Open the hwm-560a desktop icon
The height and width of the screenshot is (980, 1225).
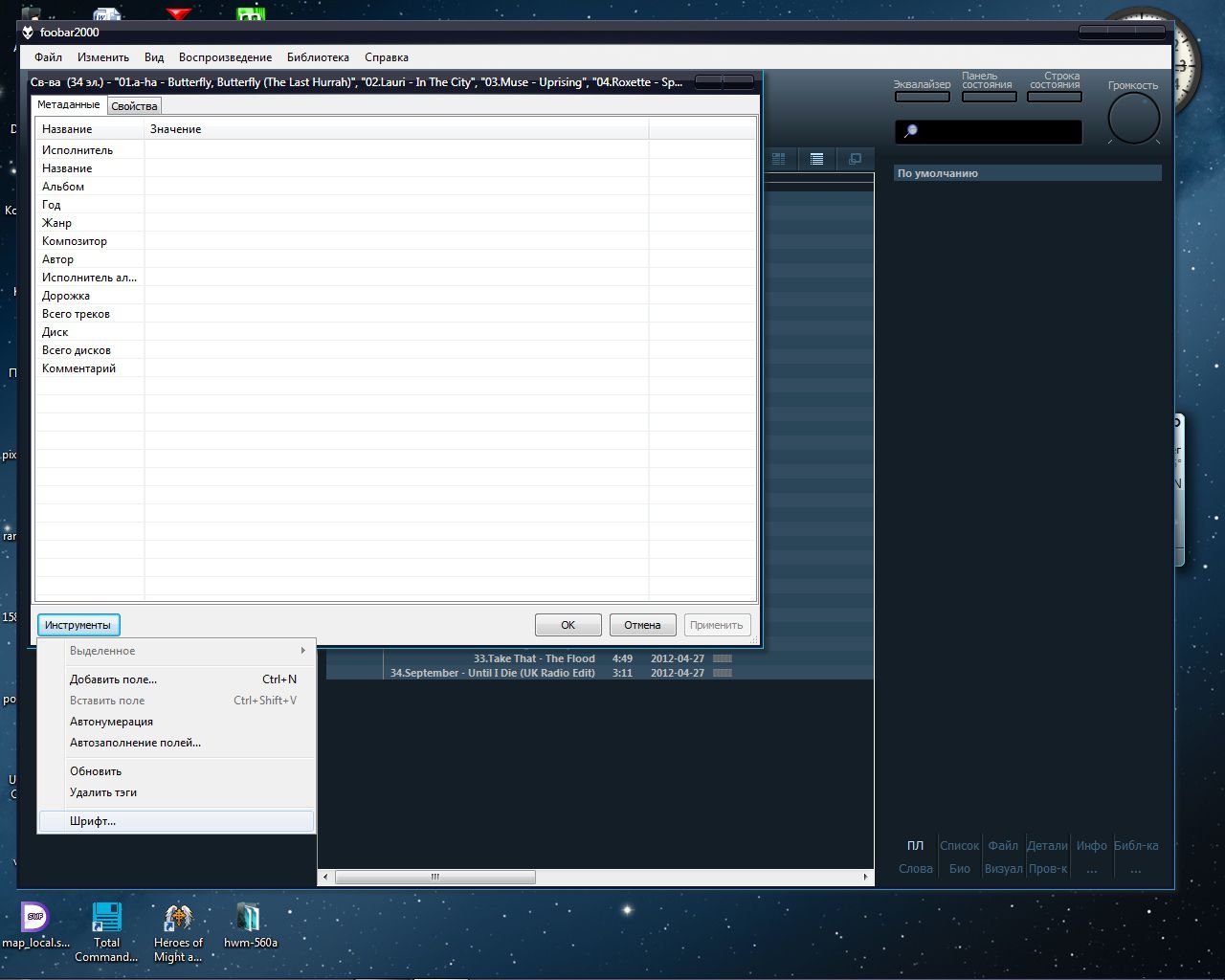click(x=250, y=926)
